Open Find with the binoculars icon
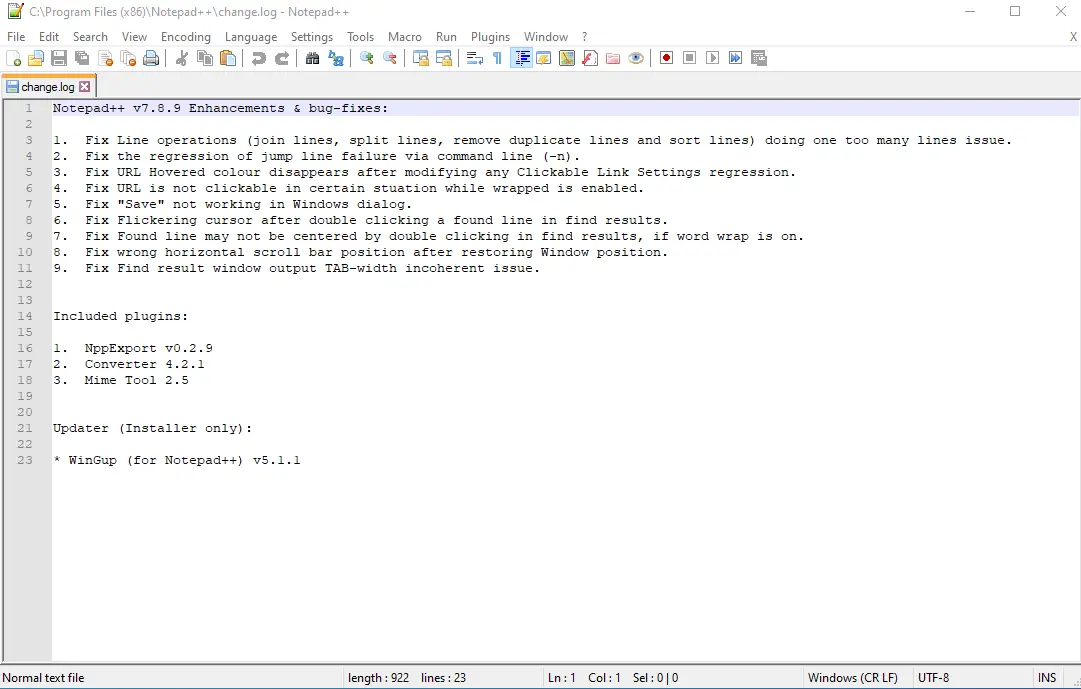Screen dimensions: 1081x689 pos(312,59)
